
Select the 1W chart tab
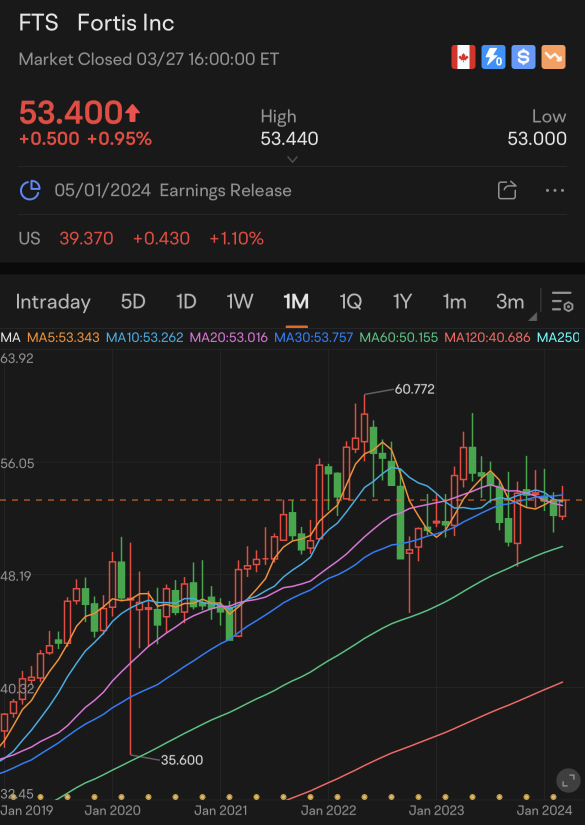pyautogui.click(x=240, y=302)
